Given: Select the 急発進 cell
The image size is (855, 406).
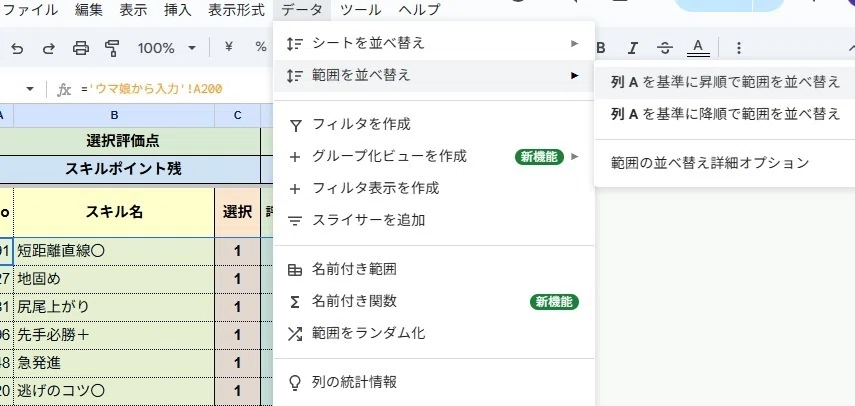Looking at the screenshot, I should (x=114, y=363).
